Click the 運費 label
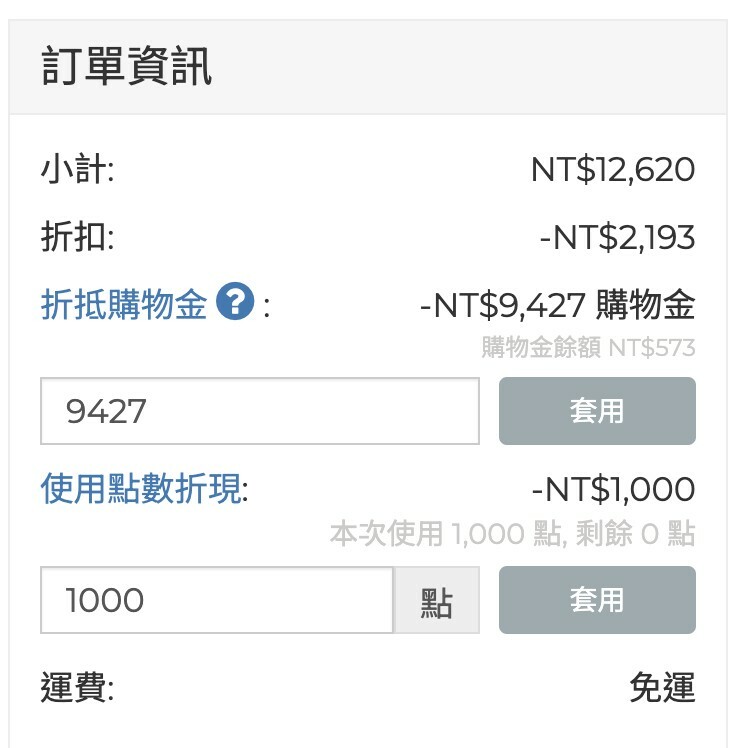Viewport: 738px width, 748px height. pyautogui.click(x=77, y=688)
